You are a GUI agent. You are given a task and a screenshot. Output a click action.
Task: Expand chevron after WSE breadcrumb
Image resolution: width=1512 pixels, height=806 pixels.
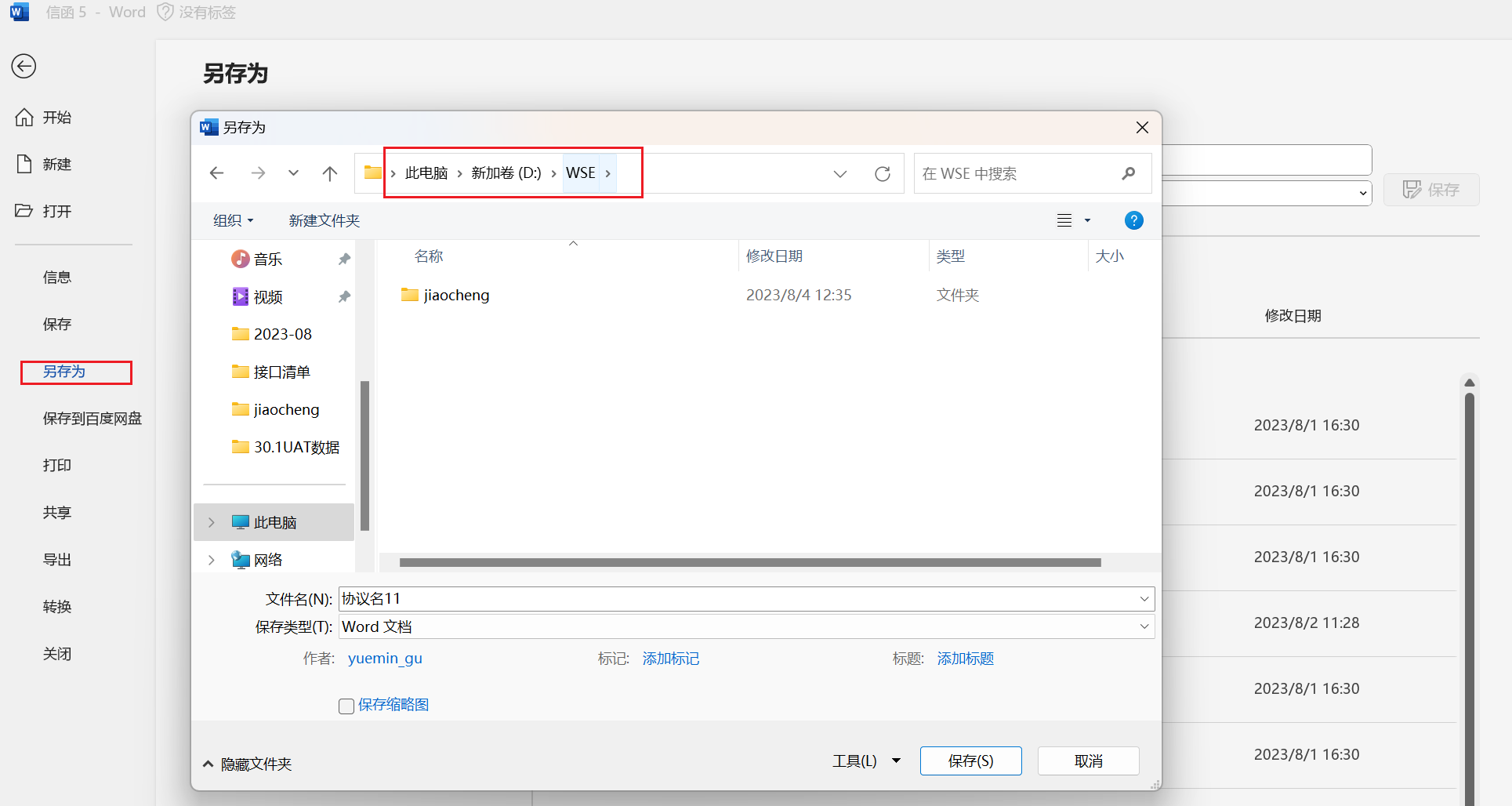click(x=608, y=172)
